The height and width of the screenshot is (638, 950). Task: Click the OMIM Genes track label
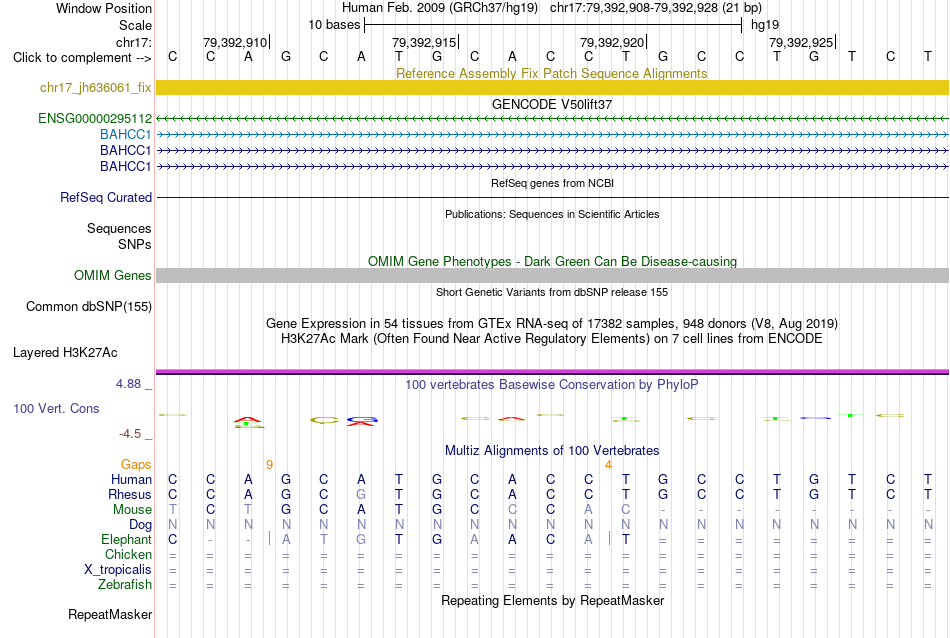point(113,276)
